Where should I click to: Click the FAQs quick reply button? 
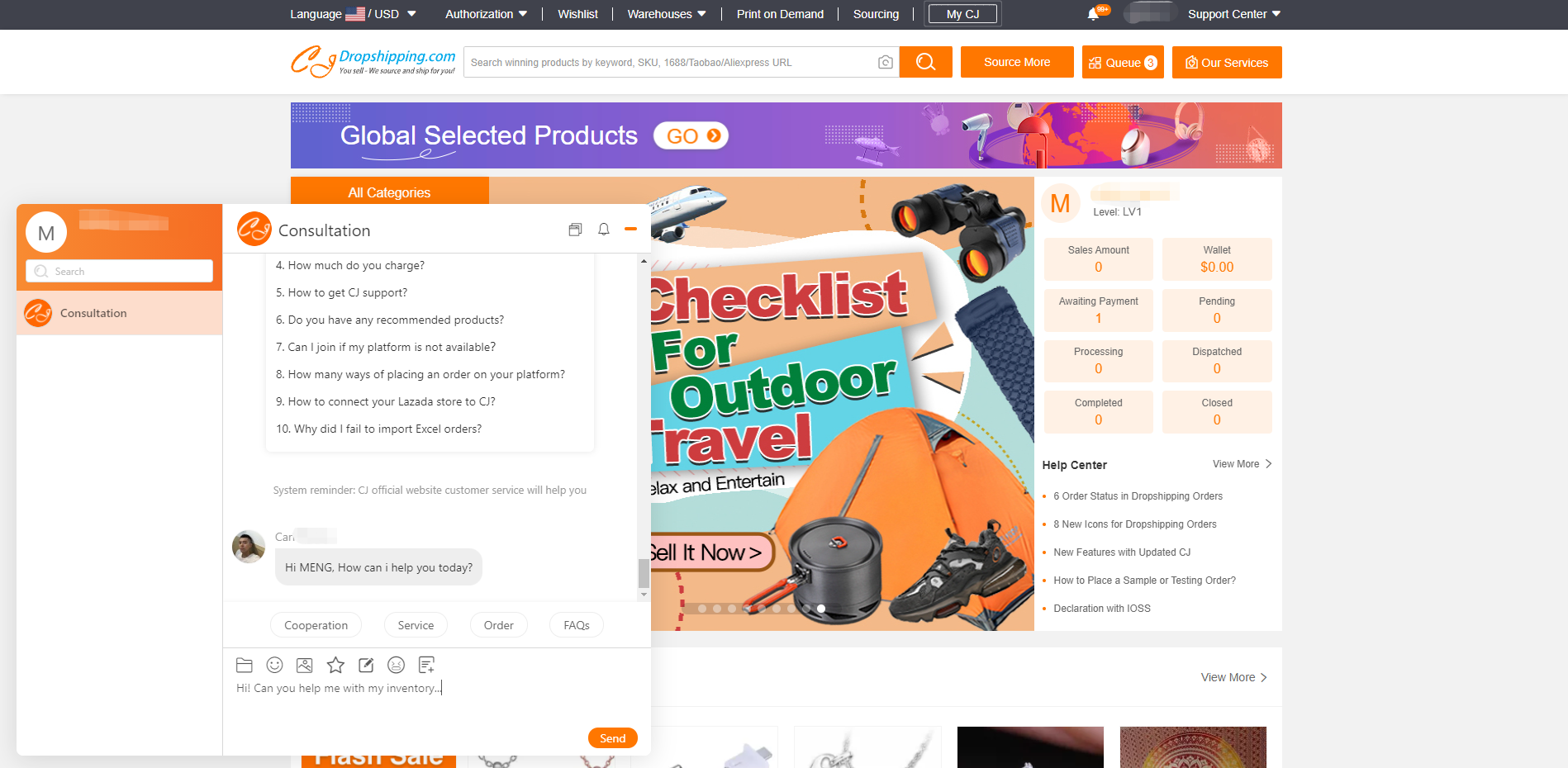coord(577,625)
